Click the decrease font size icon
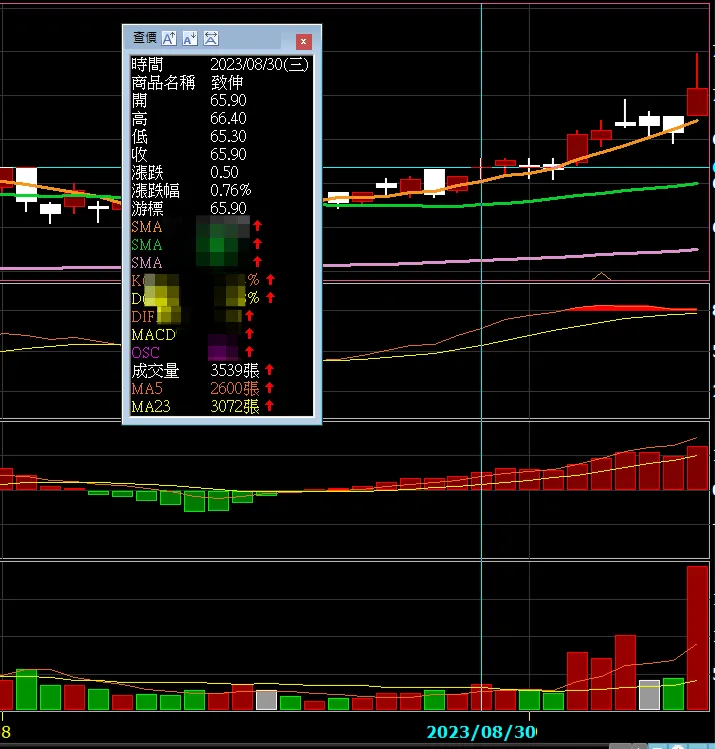The image size is (715, 749). pyautogui.click(x=190, y=38)
